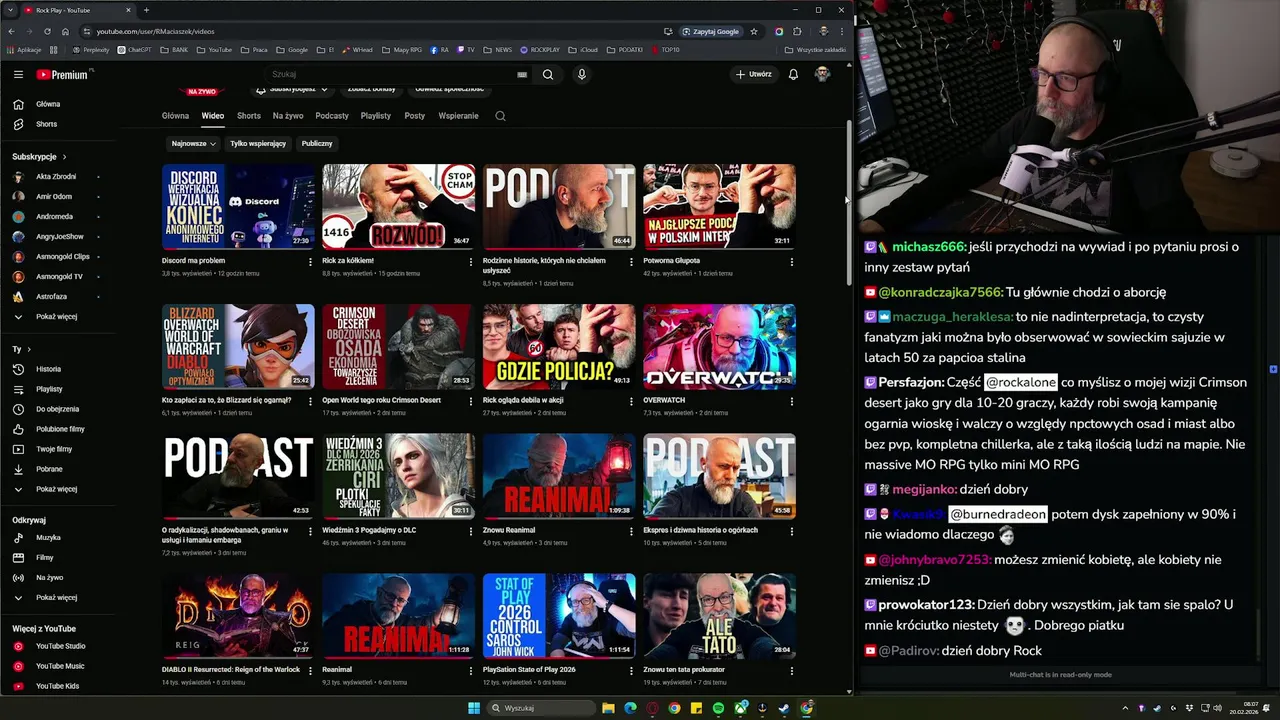Open the Akta Zbrodni subscription
This screenshot has width=1280, height=720.
pyautogui.click(x=55, y=176)
